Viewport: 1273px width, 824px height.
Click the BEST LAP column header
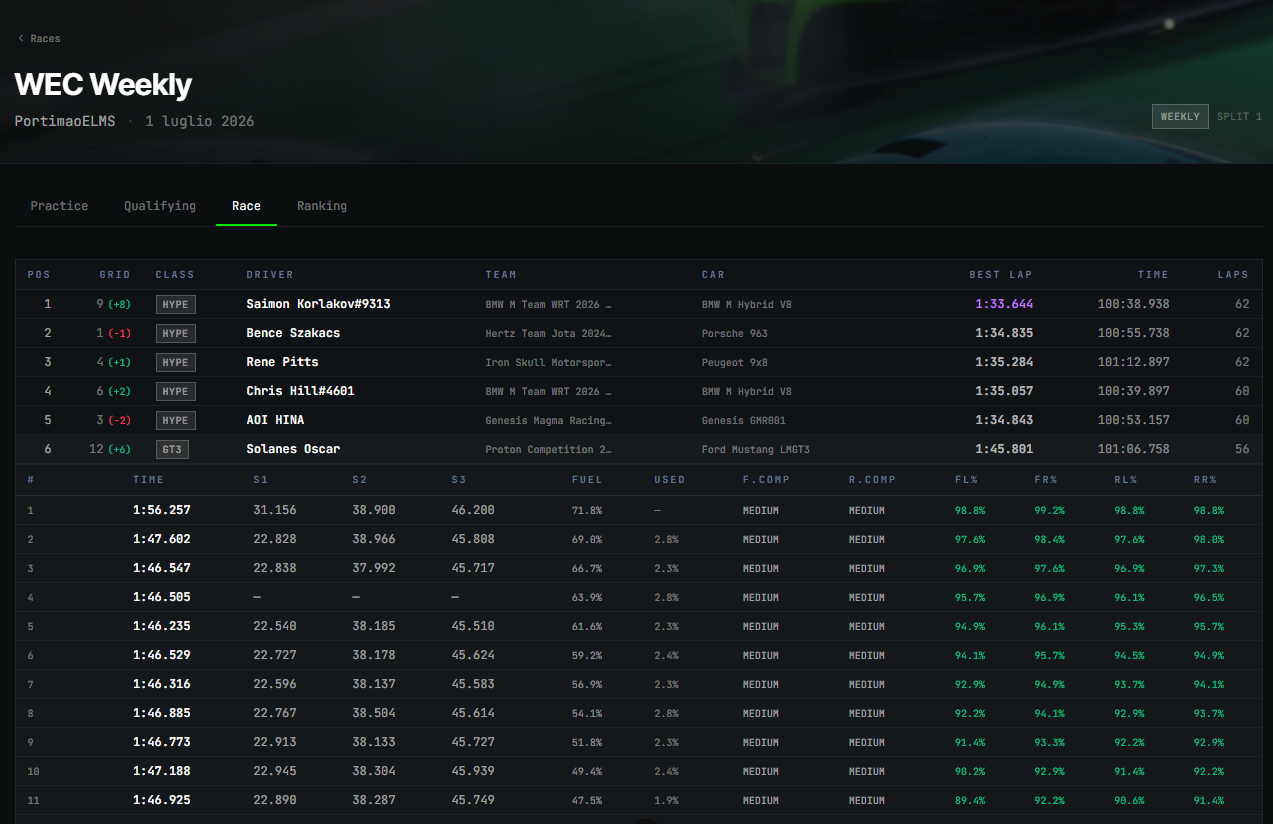[1001, 275]
